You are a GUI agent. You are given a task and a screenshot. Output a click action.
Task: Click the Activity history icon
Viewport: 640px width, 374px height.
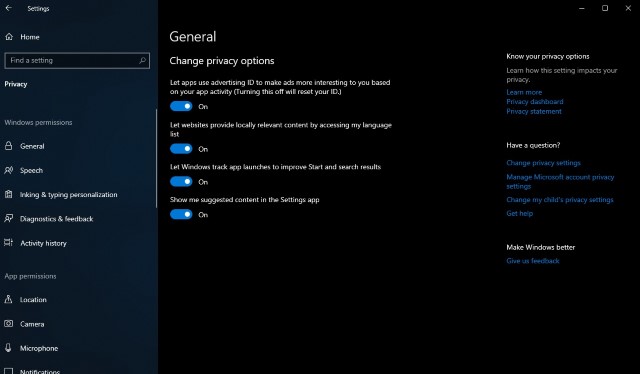pyautogui.click(x=9, y=243)
